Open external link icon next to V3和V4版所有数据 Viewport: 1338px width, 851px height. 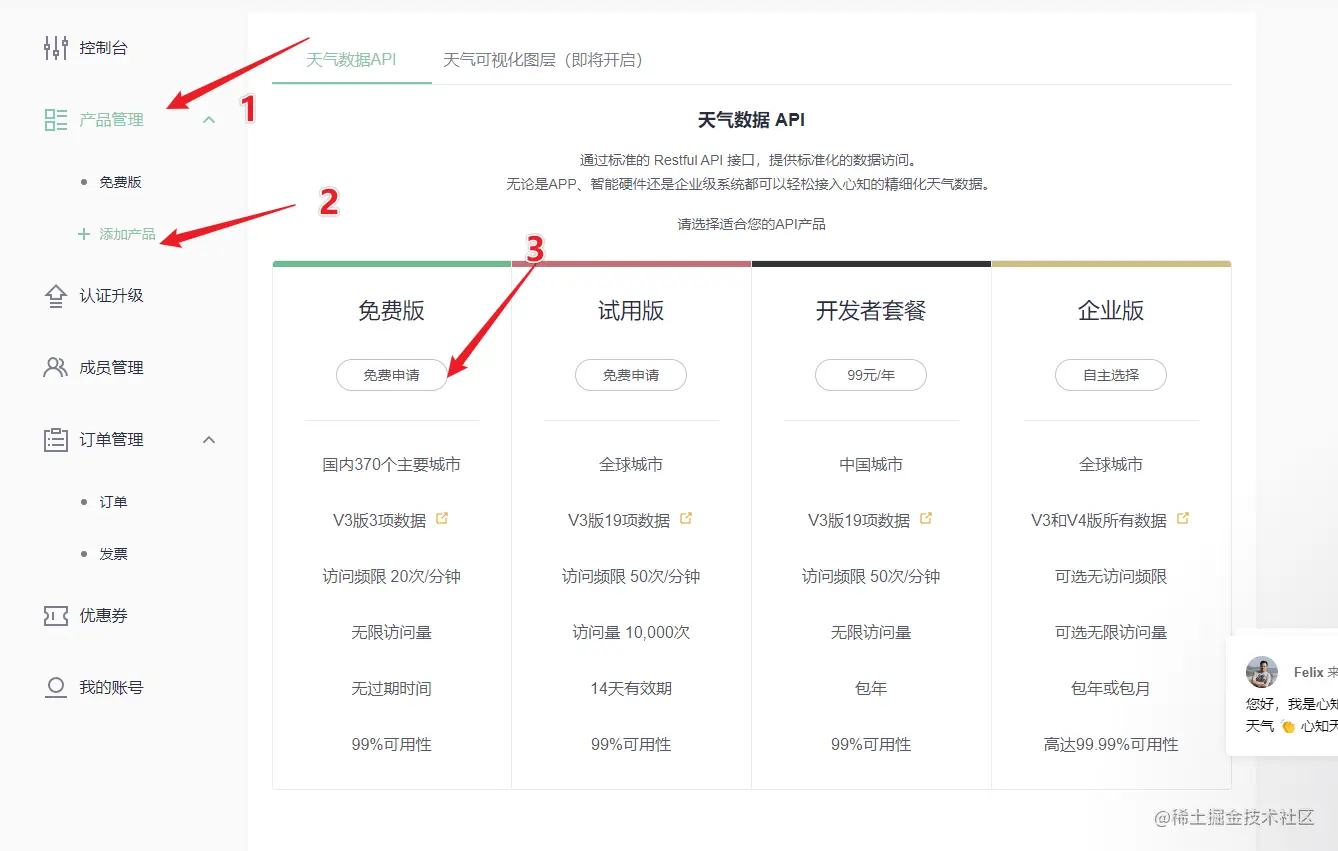click(1183, 519)
